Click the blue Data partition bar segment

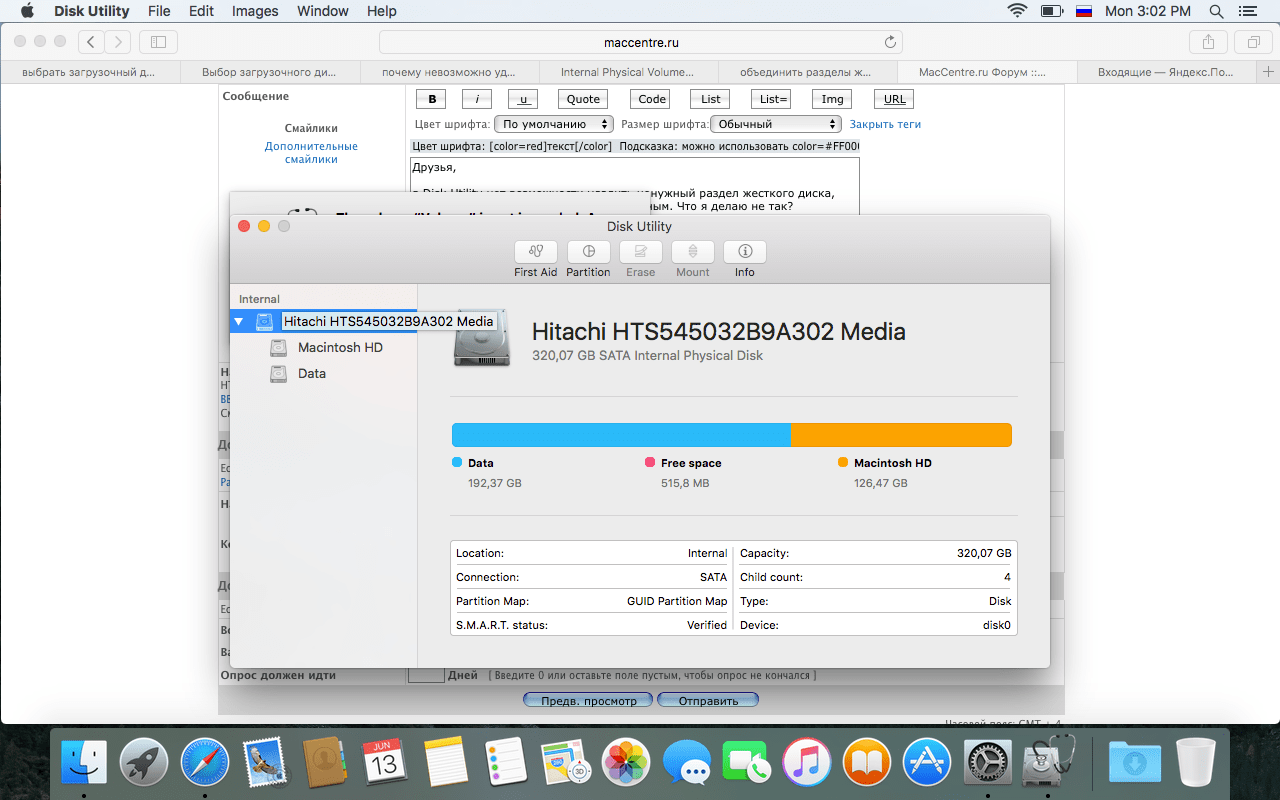(621, 435)
